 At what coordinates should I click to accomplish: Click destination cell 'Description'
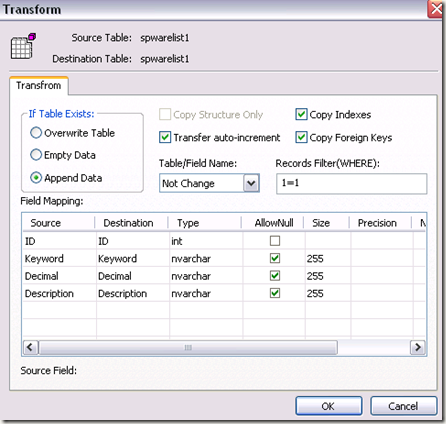(133, 293)
